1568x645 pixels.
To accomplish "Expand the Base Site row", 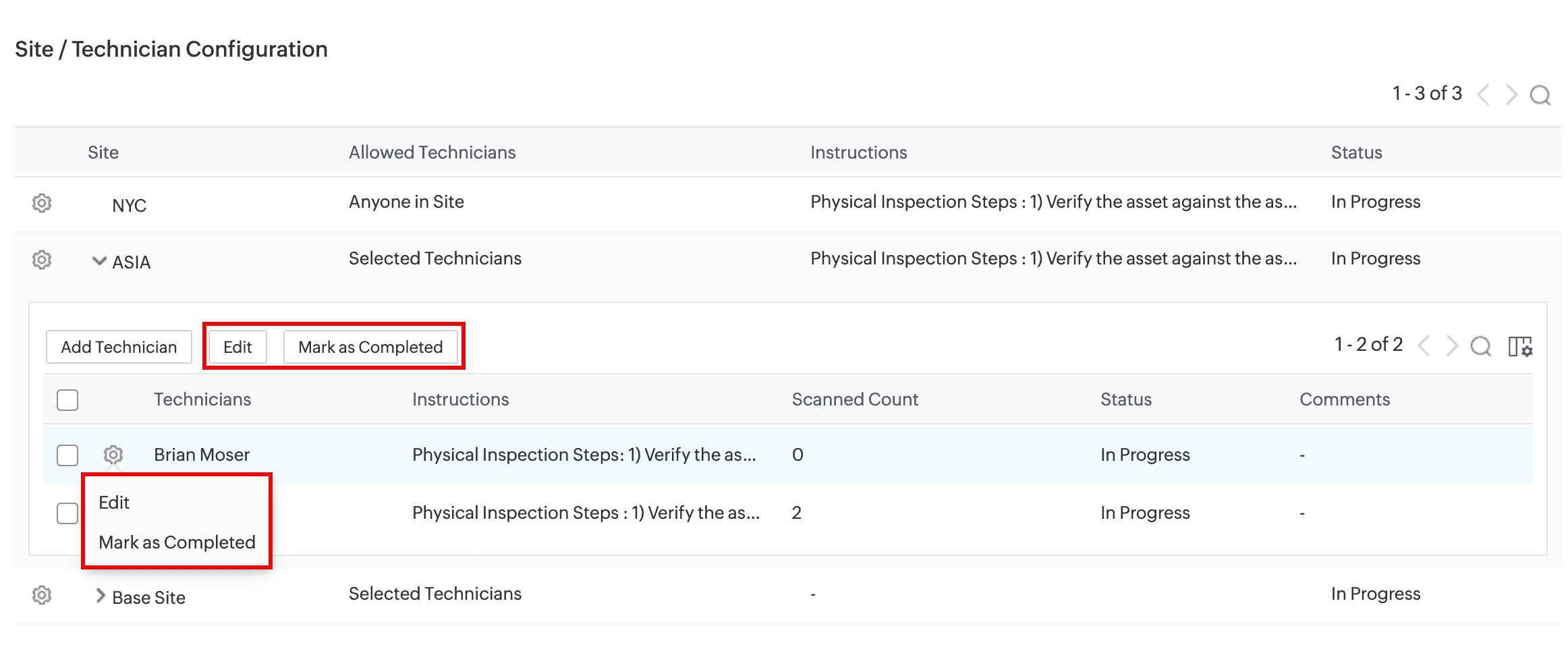I will pos(100,596).
